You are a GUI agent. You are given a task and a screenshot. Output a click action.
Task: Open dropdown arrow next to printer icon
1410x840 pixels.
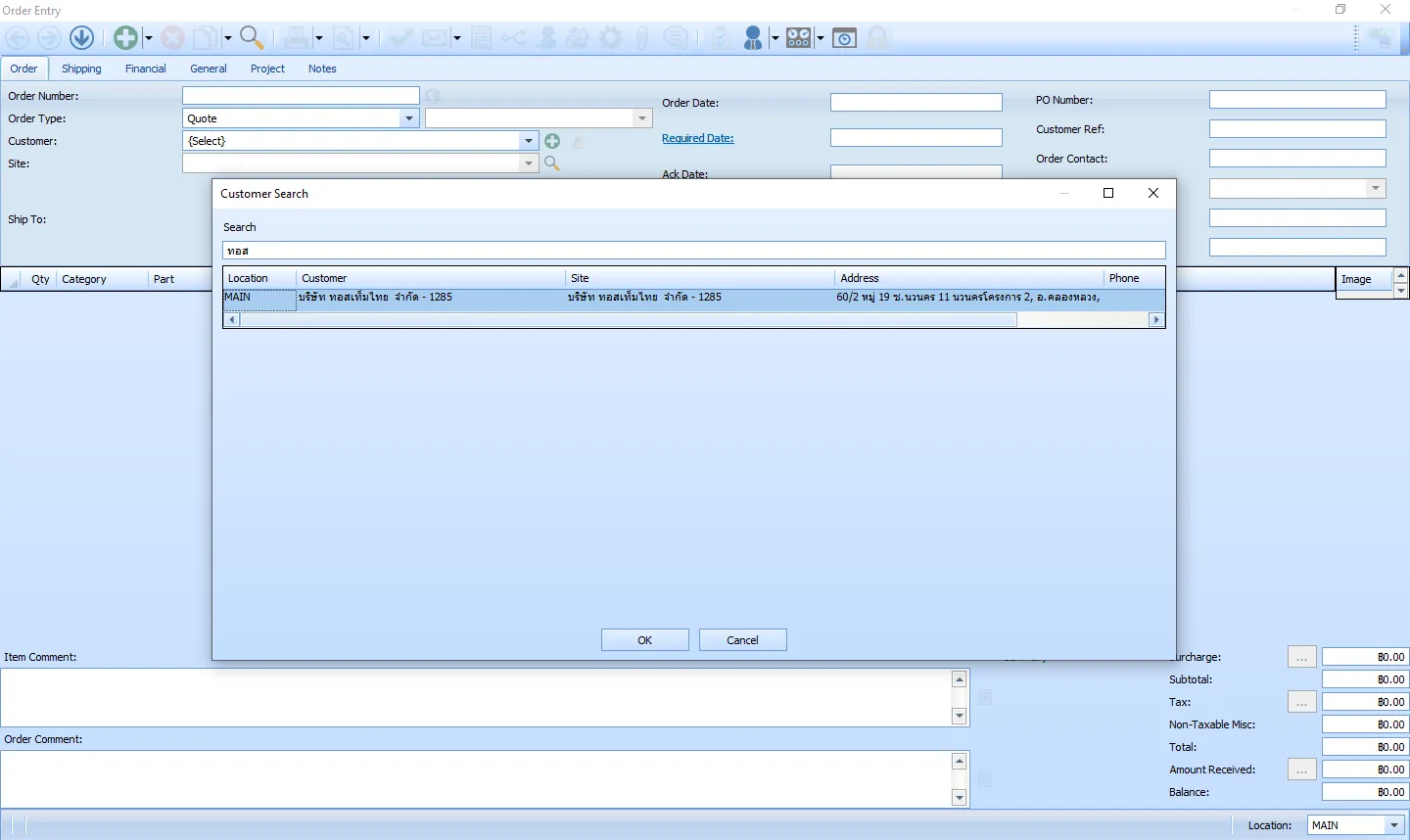(x=318, y=38)
